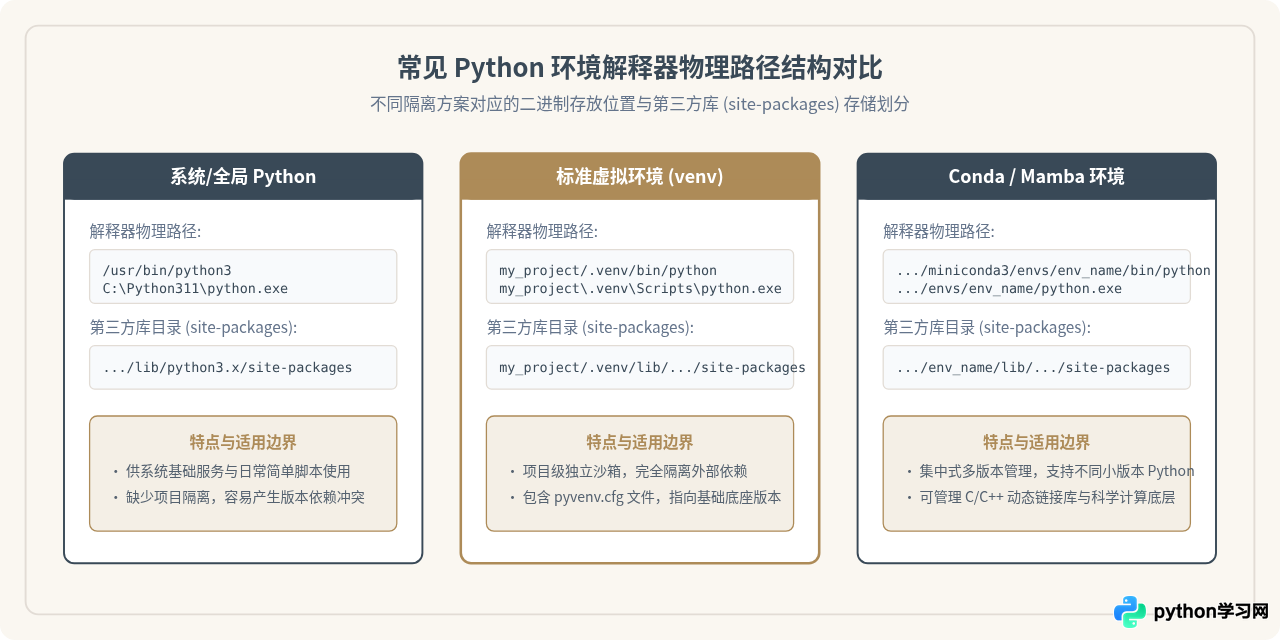
Task: Select the bullet 供系统基础服务与日常简单脚本使用
Action: point(232,471)
